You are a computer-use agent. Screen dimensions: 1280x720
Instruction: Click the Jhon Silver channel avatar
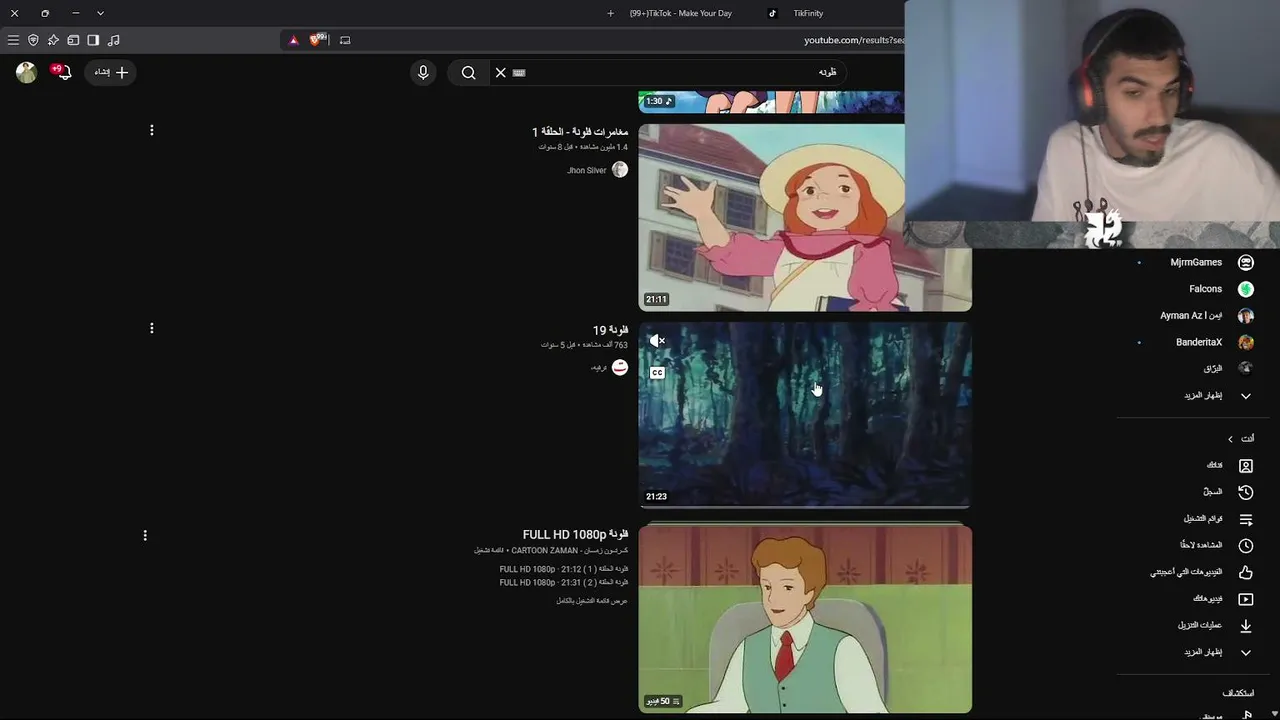click(x=620, y=170)
